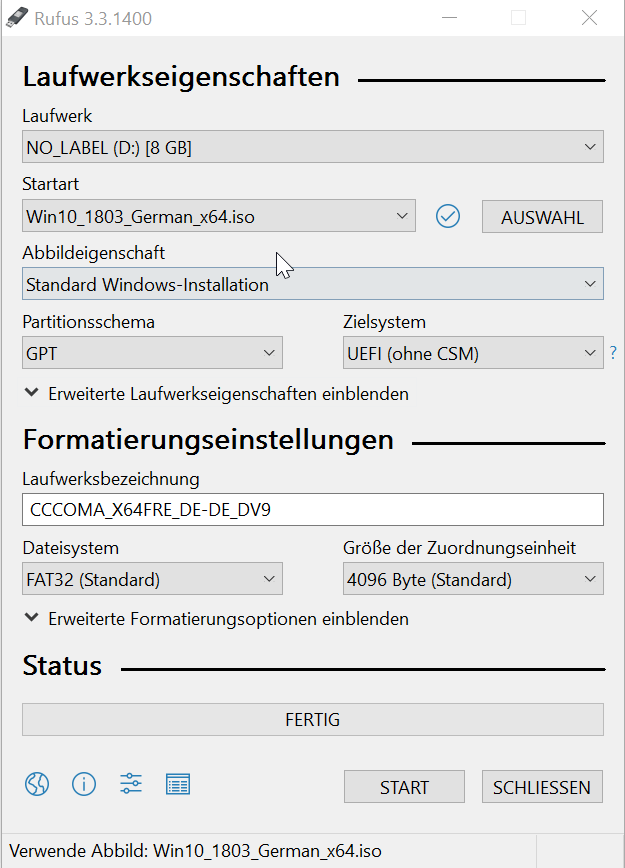Open the Abbildeigenschaft dropdown

313,284
